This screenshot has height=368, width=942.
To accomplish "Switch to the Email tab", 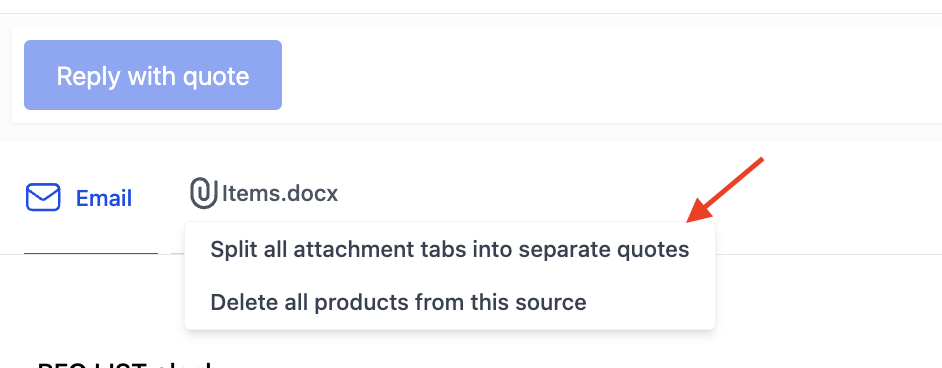I will [x=79, y=198].
